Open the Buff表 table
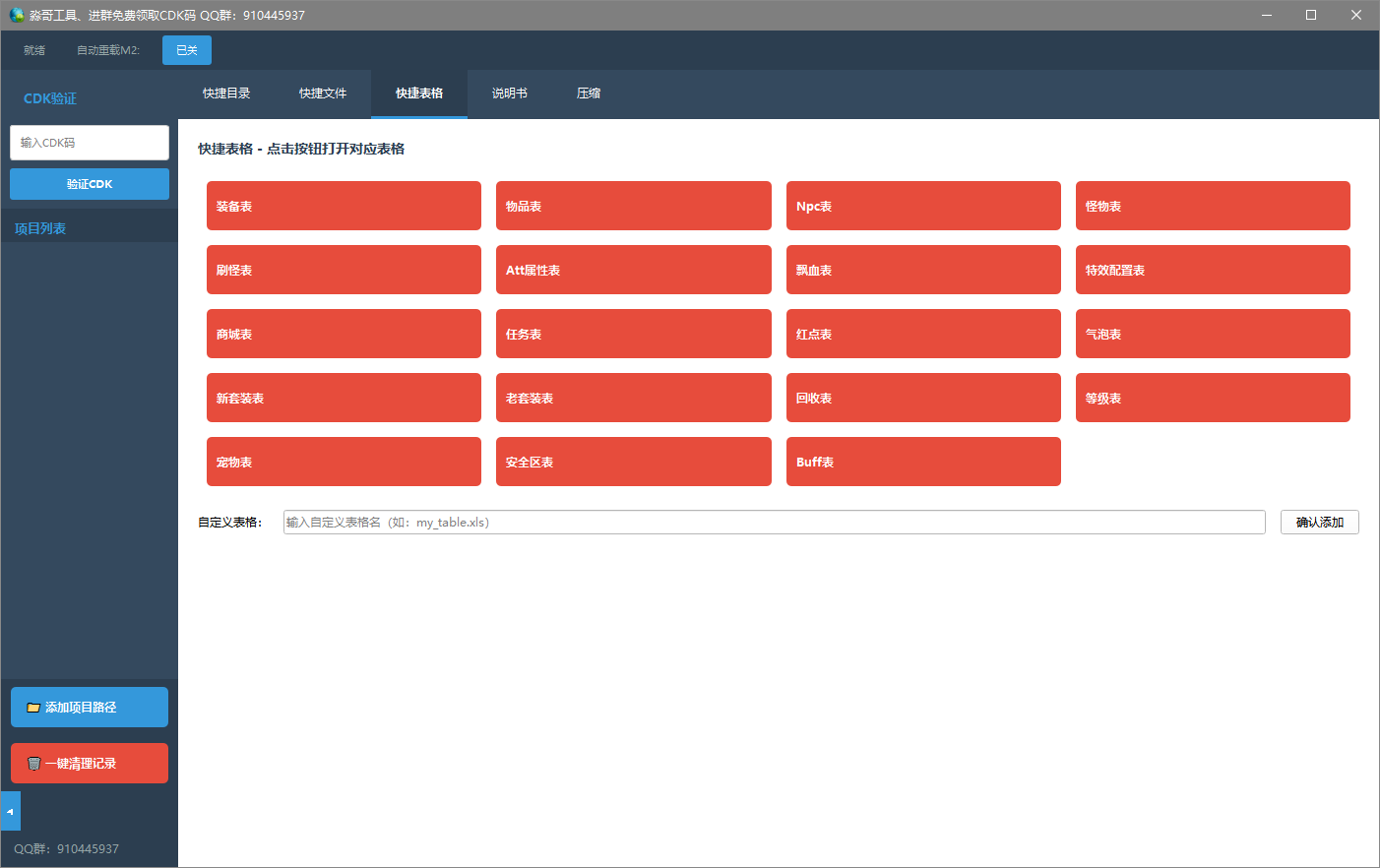 [x=922, y=462]
